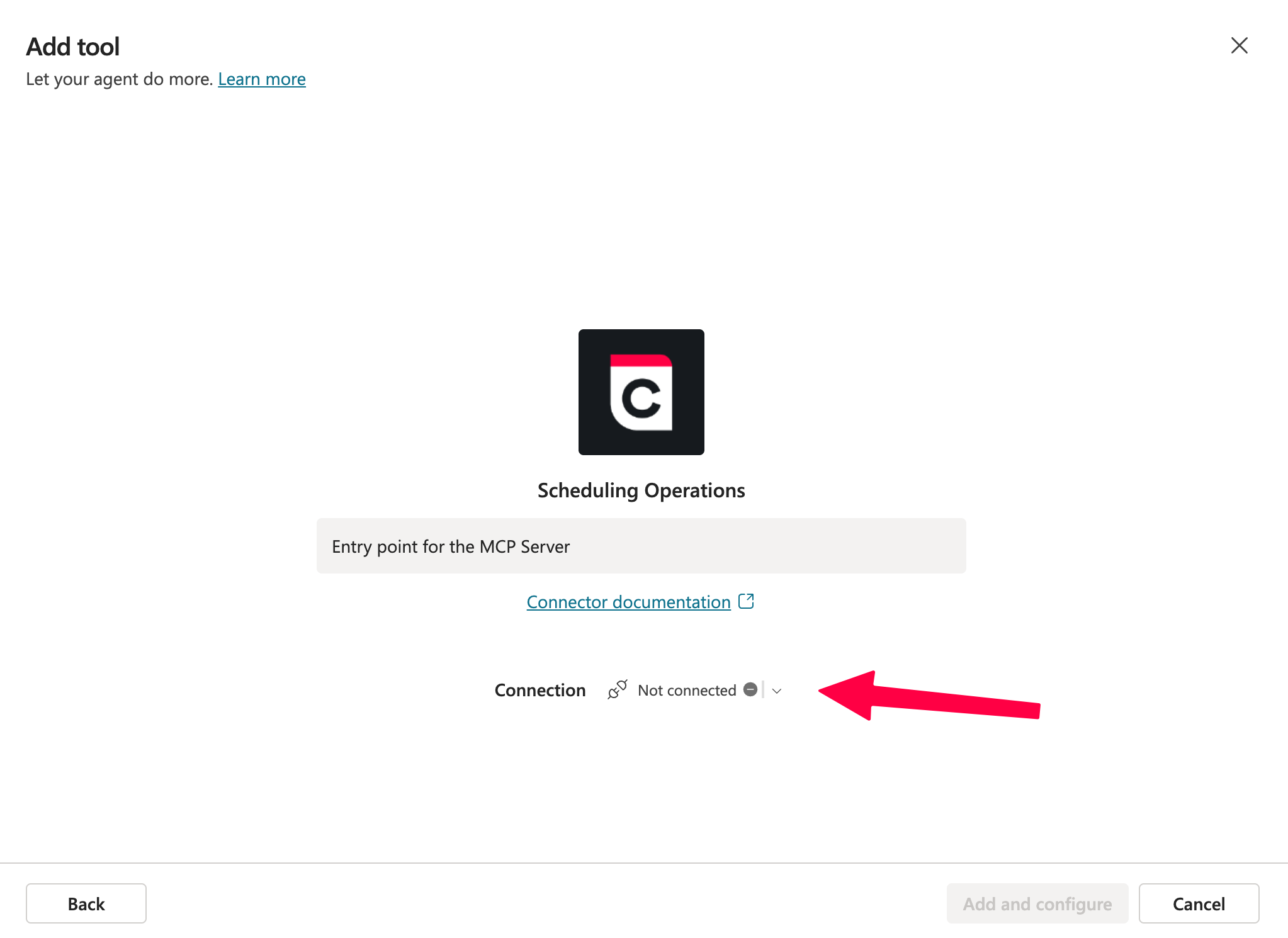The width and height of the screenshot is (1288, 938).
Task: Click the Scheduling Operations app logo
Action: [641, 392]
